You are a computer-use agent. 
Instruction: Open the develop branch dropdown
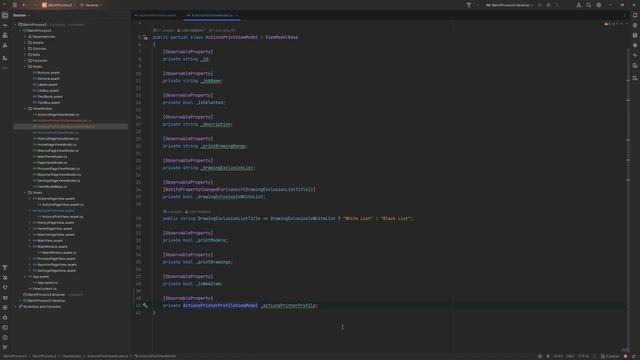click(x=91, y=5)
